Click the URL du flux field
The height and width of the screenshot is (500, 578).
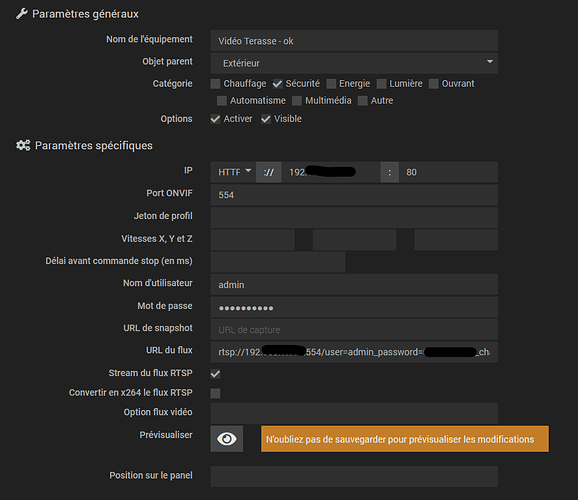pos(354,352)
